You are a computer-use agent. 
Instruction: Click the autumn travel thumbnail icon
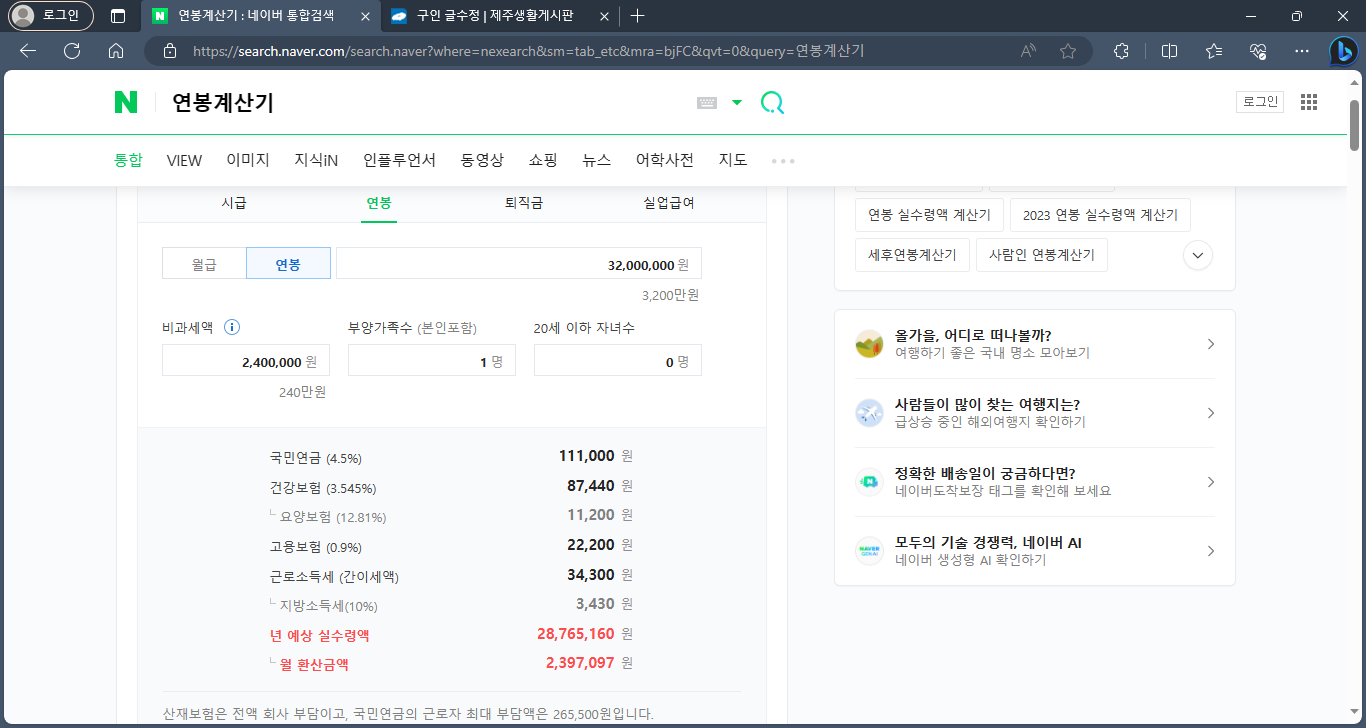(869, 344)
